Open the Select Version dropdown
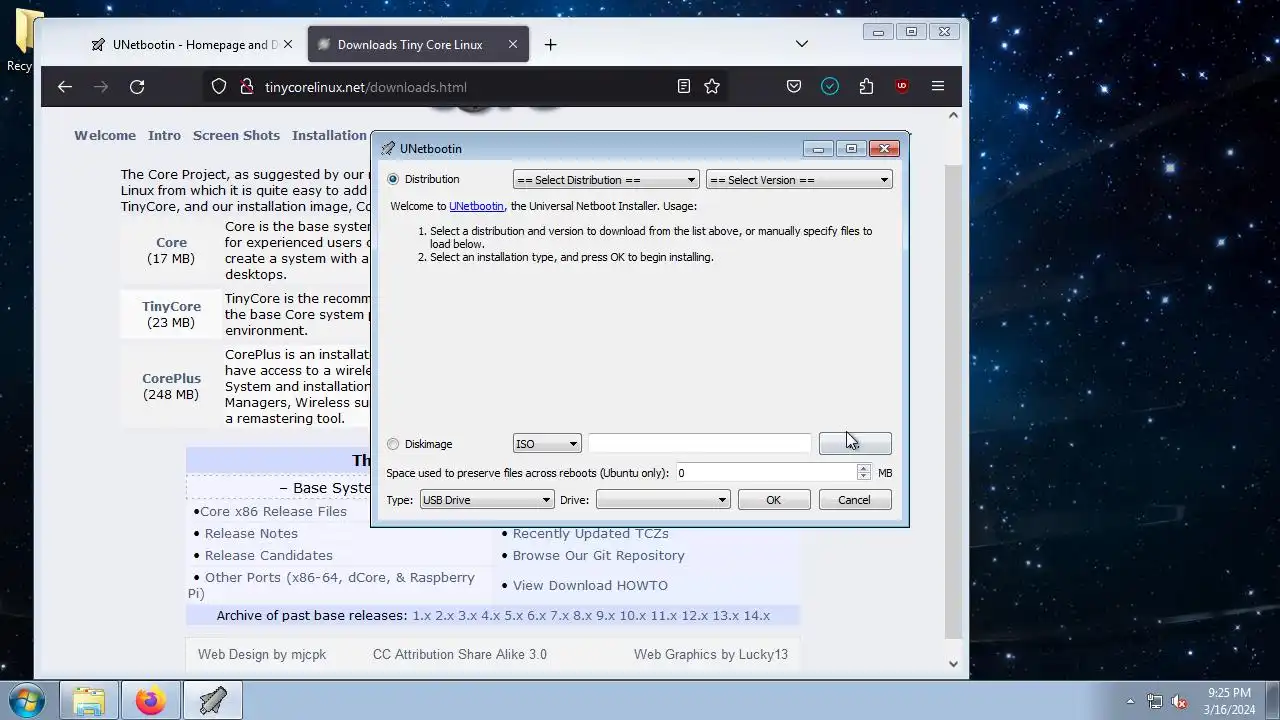This screenshot has height=720, width=1280. (799, 180)
